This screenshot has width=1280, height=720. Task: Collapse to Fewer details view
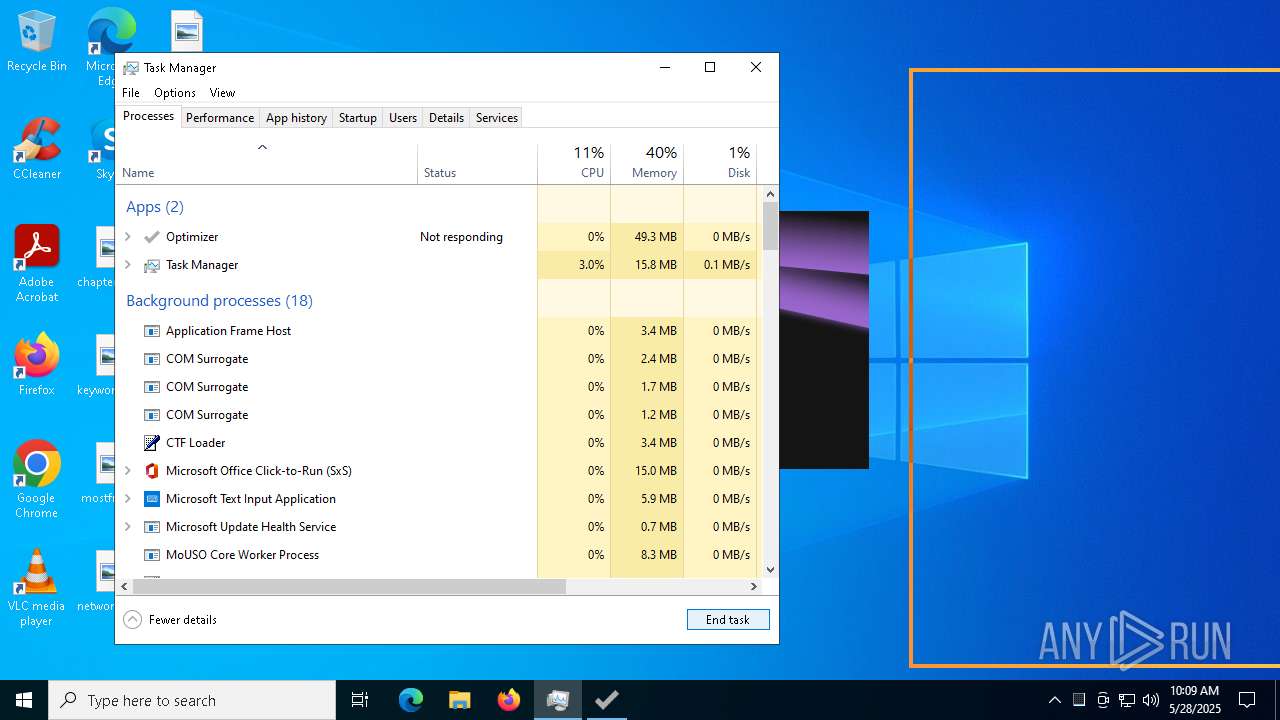pos(170,620)
